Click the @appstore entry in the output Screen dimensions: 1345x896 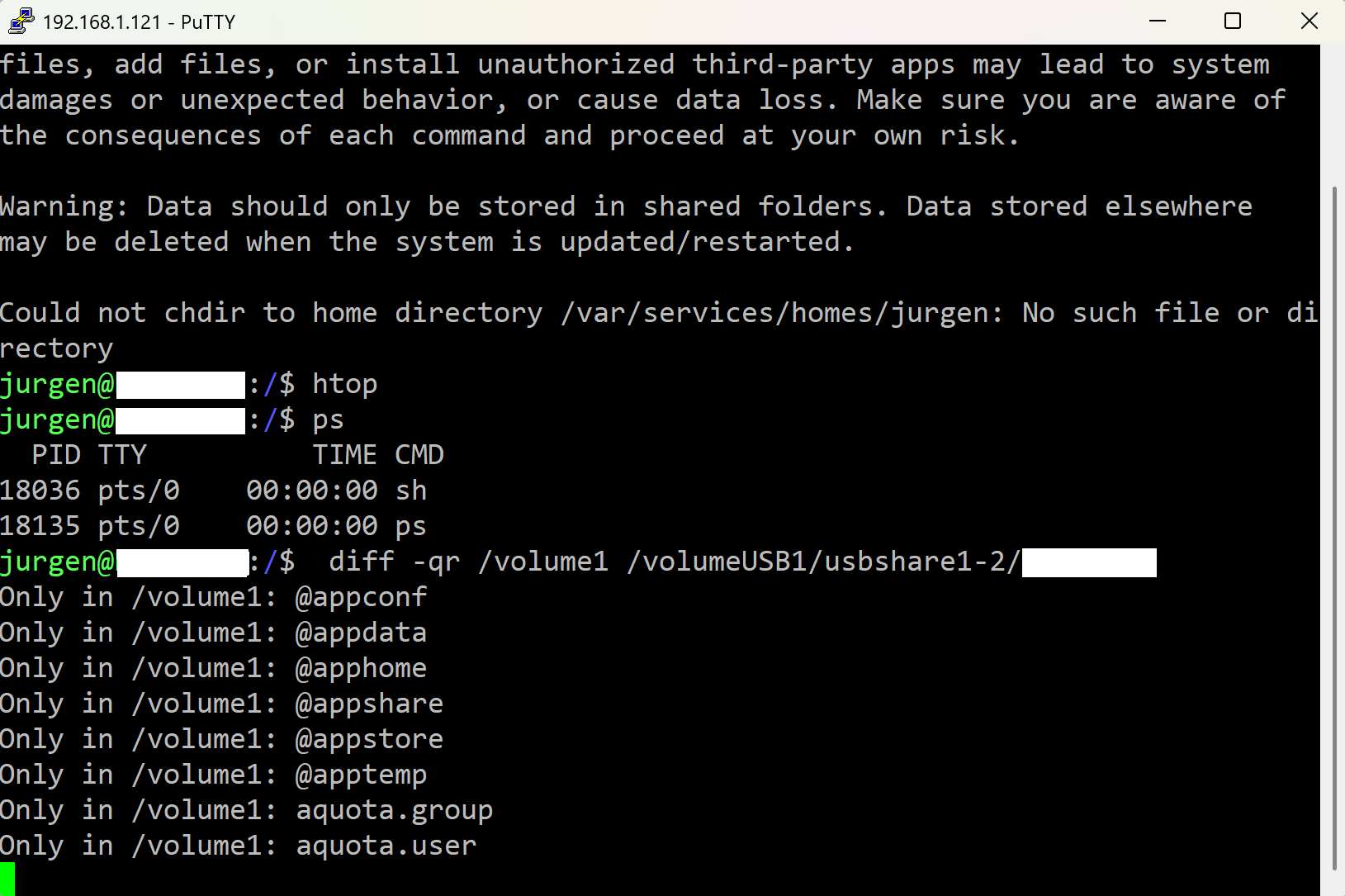(369, 740)
